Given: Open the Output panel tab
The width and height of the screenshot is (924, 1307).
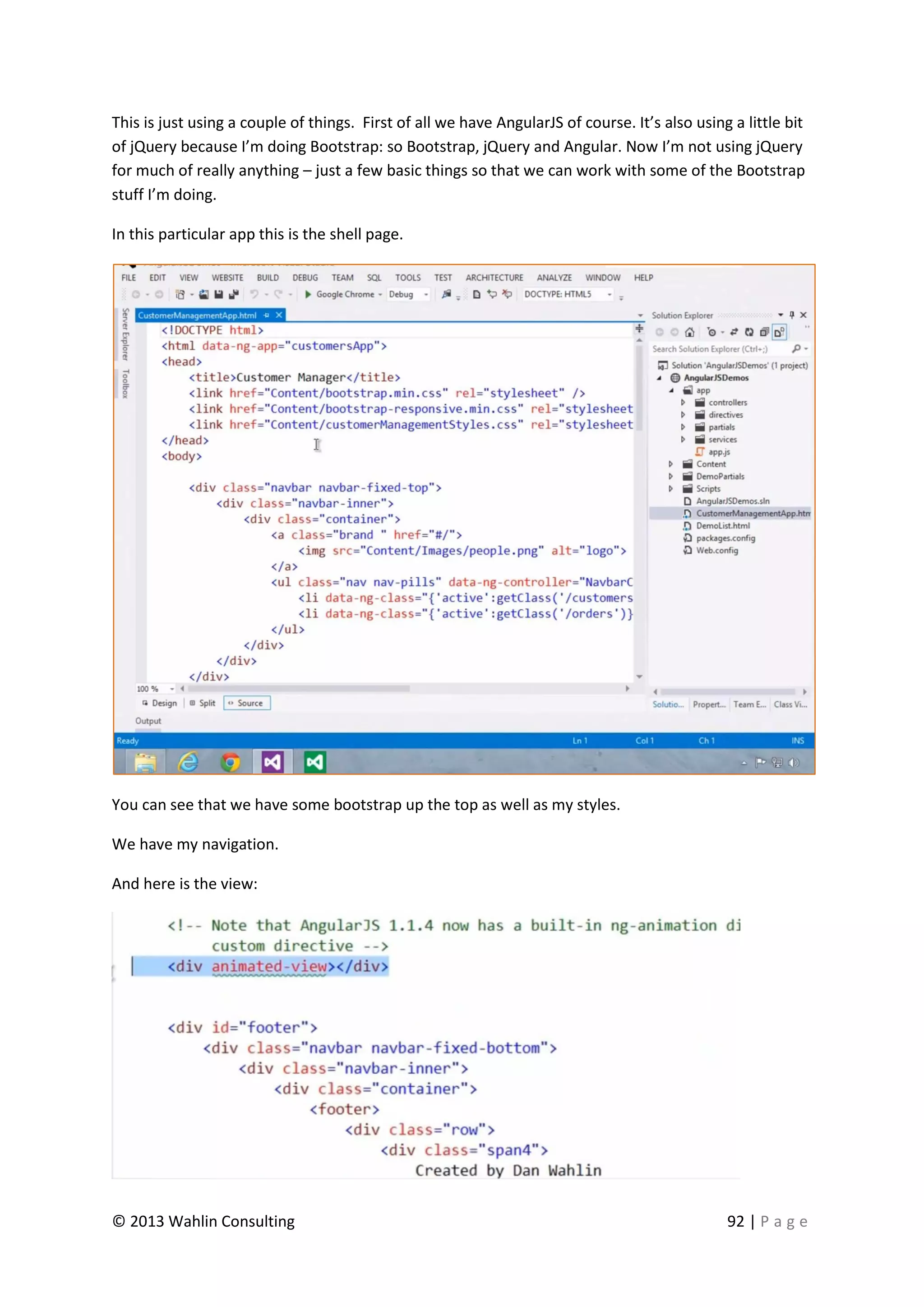Looking at the screenshot, I should (148, 721).
